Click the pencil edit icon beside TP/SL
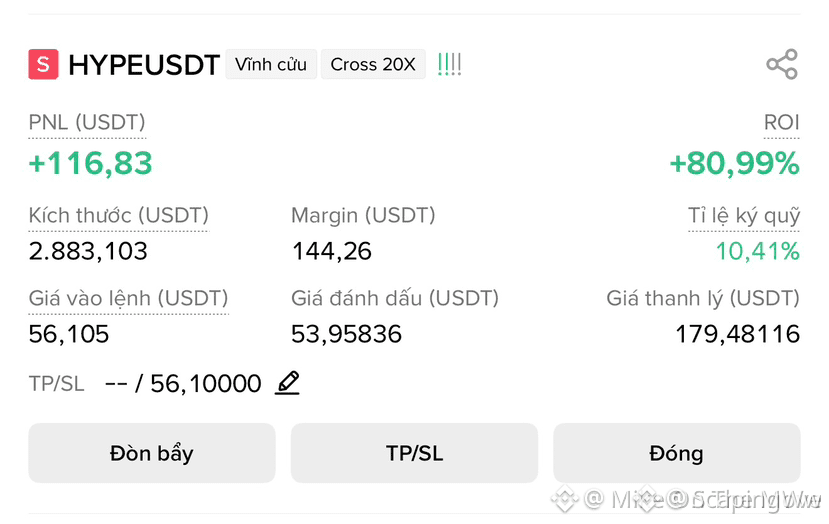 (288, 383)
